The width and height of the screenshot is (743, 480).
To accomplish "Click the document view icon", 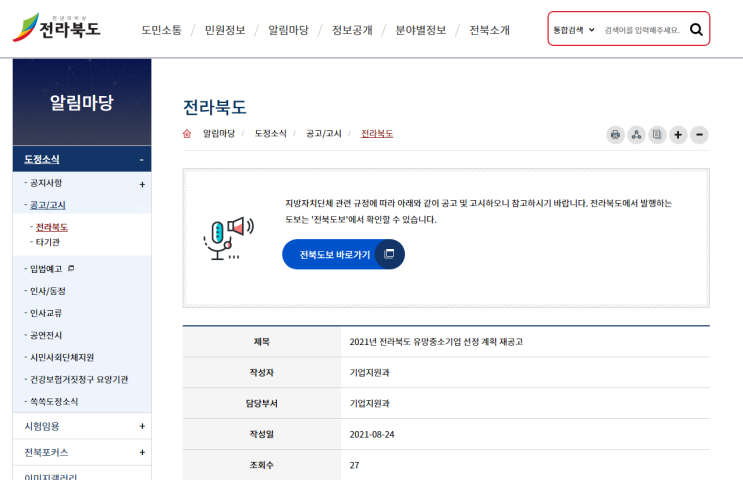I will click(657, 135).
